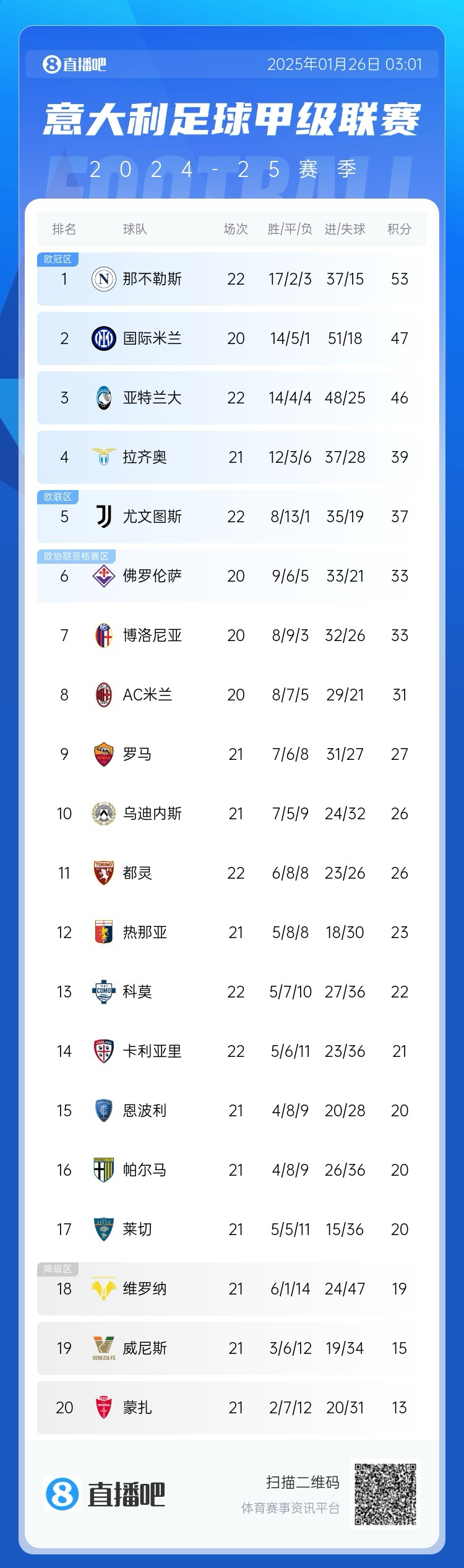Click the 欧协联资格赛区 label
The width and height of the screenshot is (464, 1568).
pyautogui.click(x=77, y=556)
